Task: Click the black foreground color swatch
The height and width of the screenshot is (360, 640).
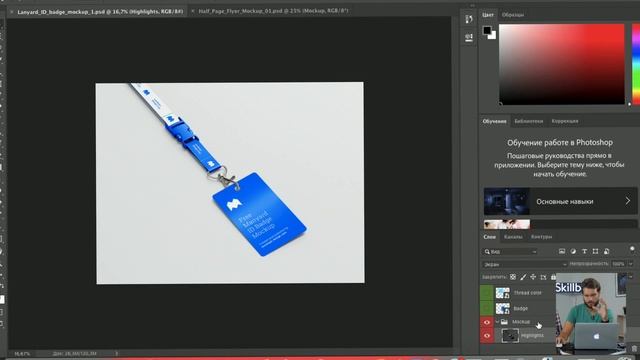Action: point(487,30)
